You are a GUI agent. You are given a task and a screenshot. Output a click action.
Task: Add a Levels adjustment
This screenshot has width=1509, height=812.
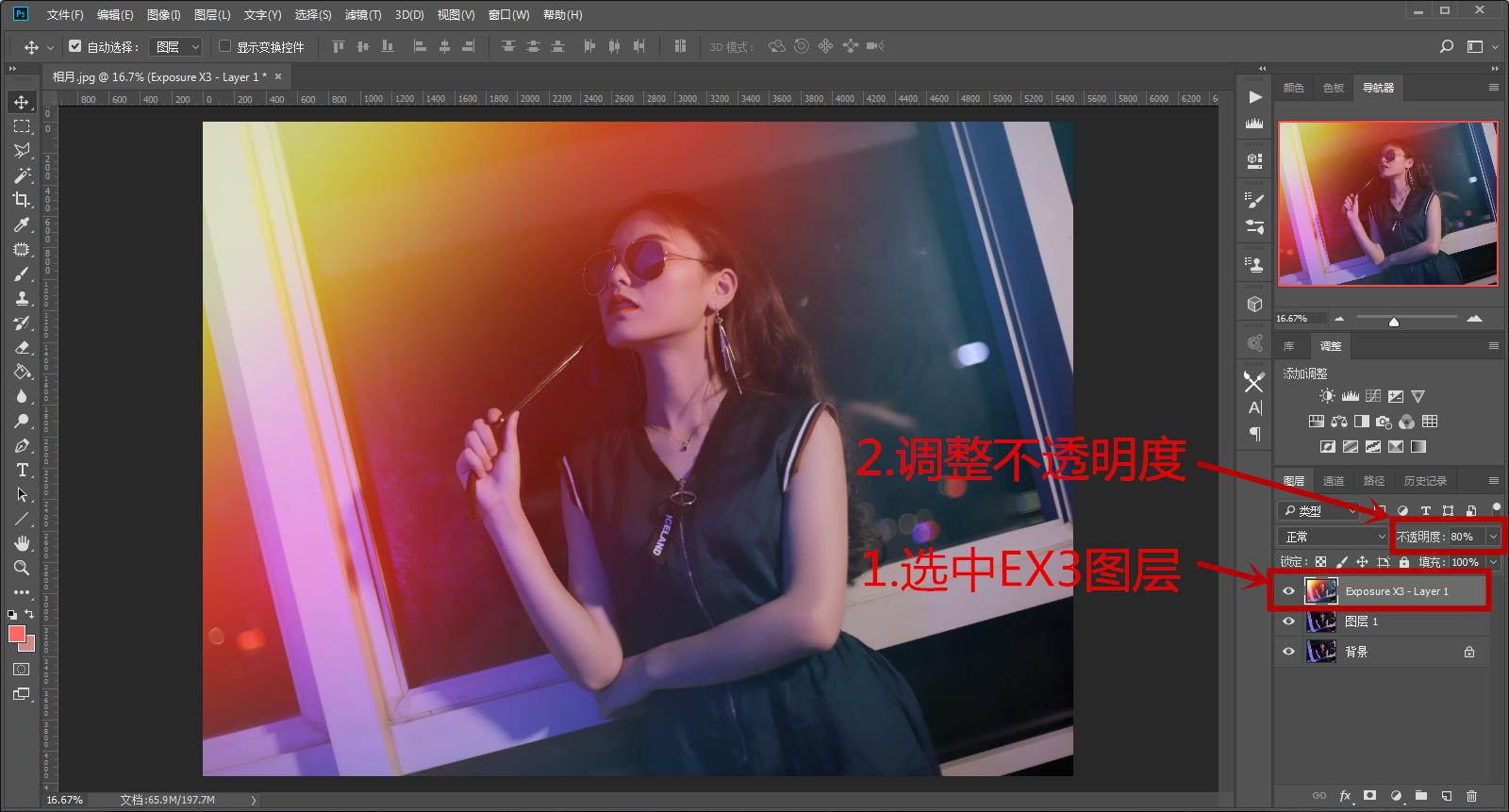click(x=1350, y=396)
